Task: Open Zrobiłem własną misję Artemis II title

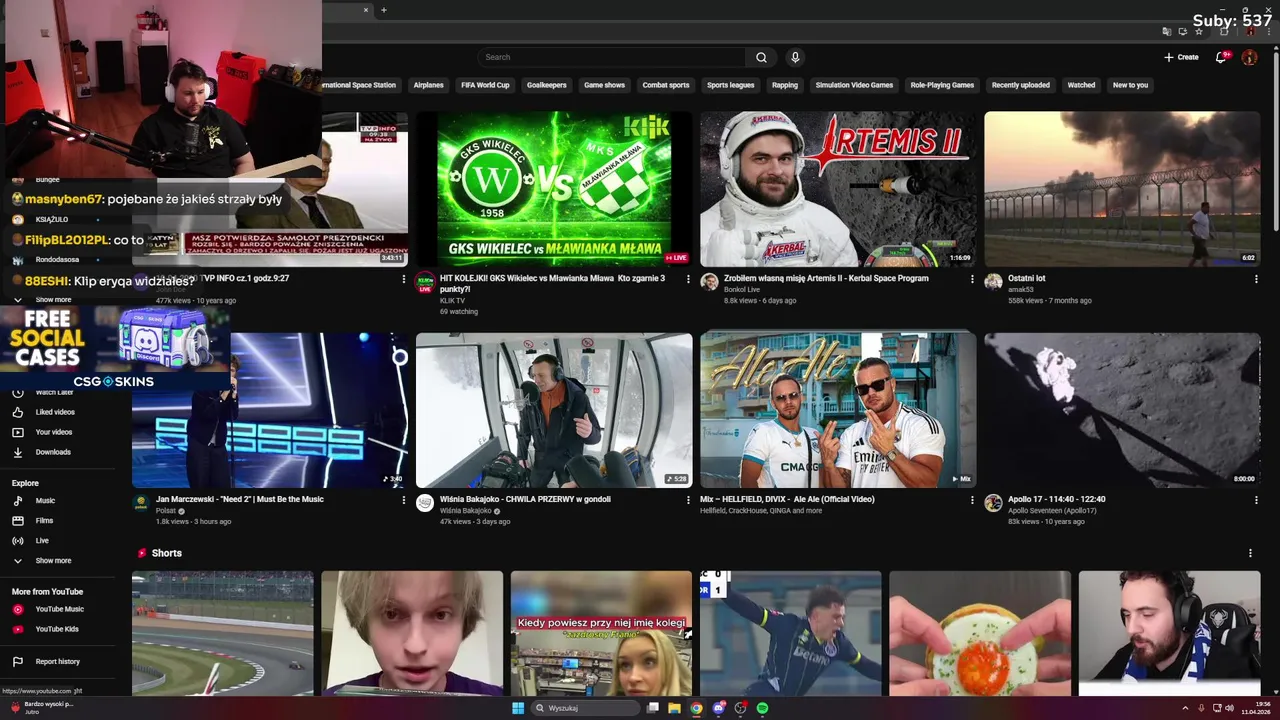Action: pyautogui.click(x=826, y=278)
